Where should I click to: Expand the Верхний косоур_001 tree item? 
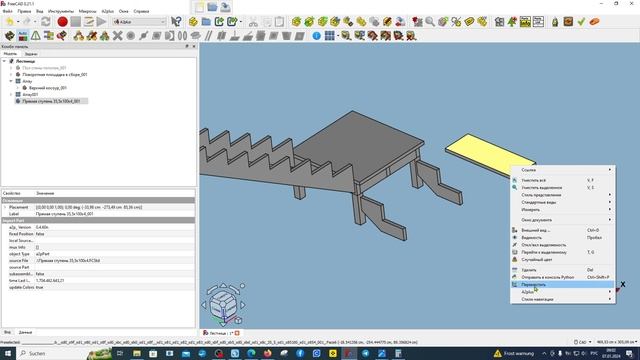tap(18, 88)
